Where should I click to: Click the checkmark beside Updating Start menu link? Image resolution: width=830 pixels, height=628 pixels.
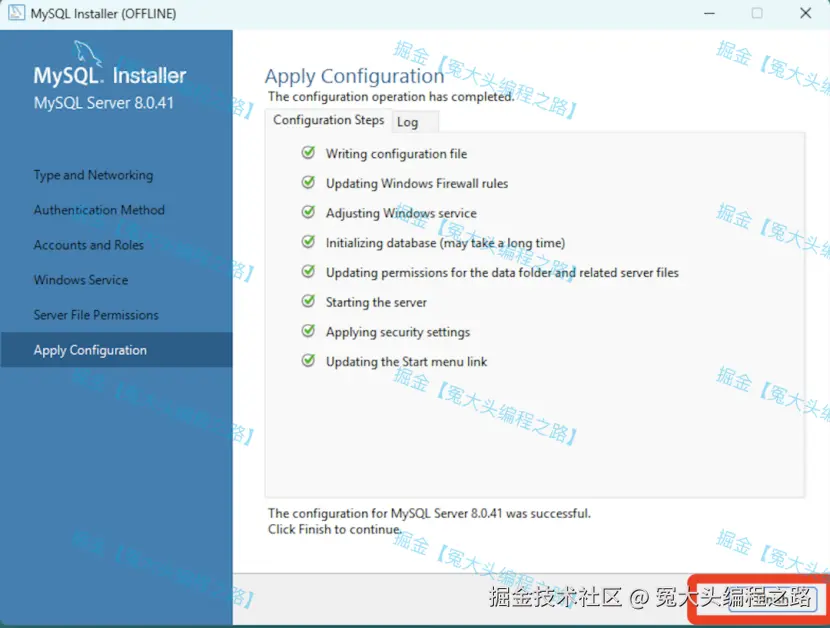[307, 361]
